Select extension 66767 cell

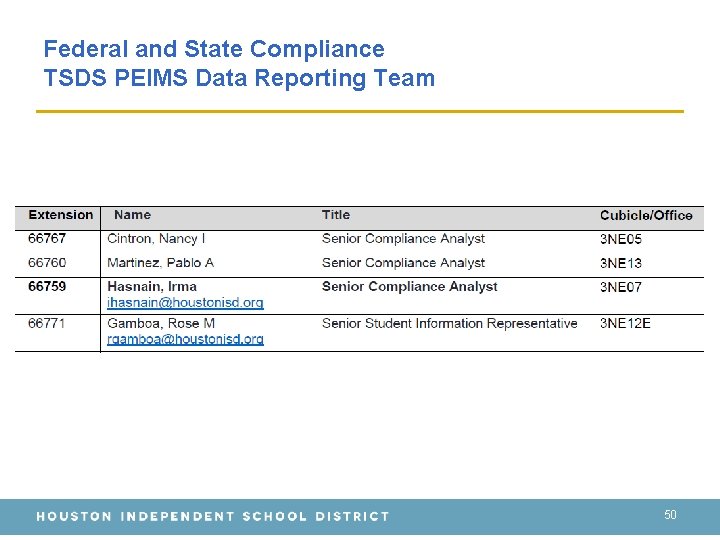(x=47, y=239)
